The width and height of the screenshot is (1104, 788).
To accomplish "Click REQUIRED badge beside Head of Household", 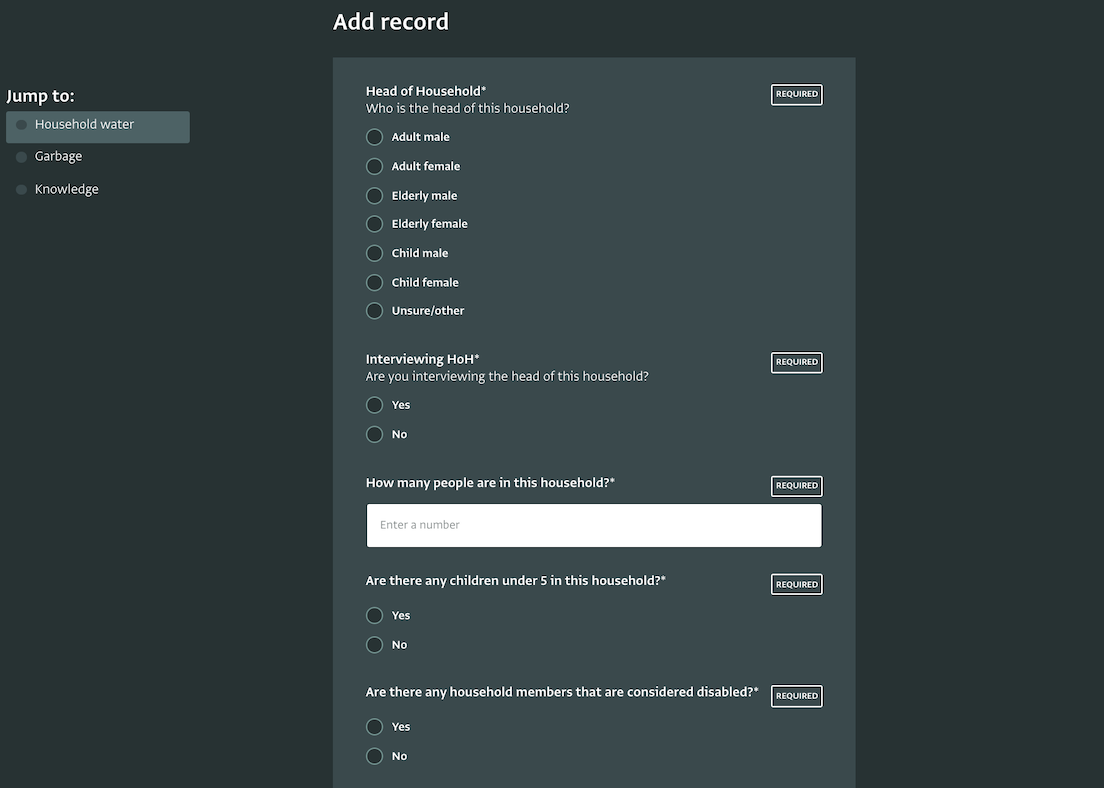I will 796,94.
